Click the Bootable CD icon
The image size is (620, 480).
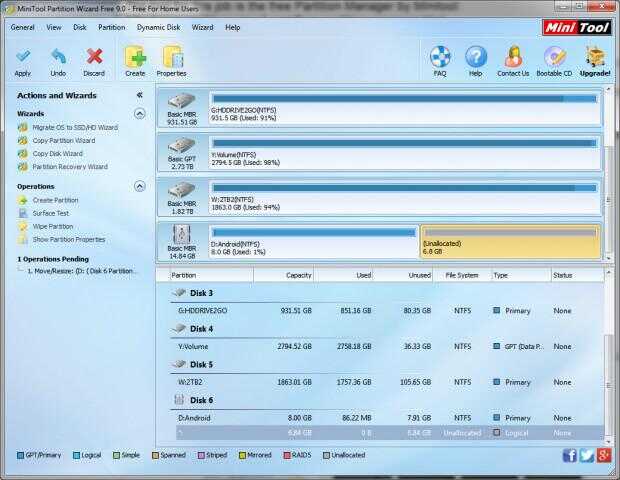click(x=554, y=57)
